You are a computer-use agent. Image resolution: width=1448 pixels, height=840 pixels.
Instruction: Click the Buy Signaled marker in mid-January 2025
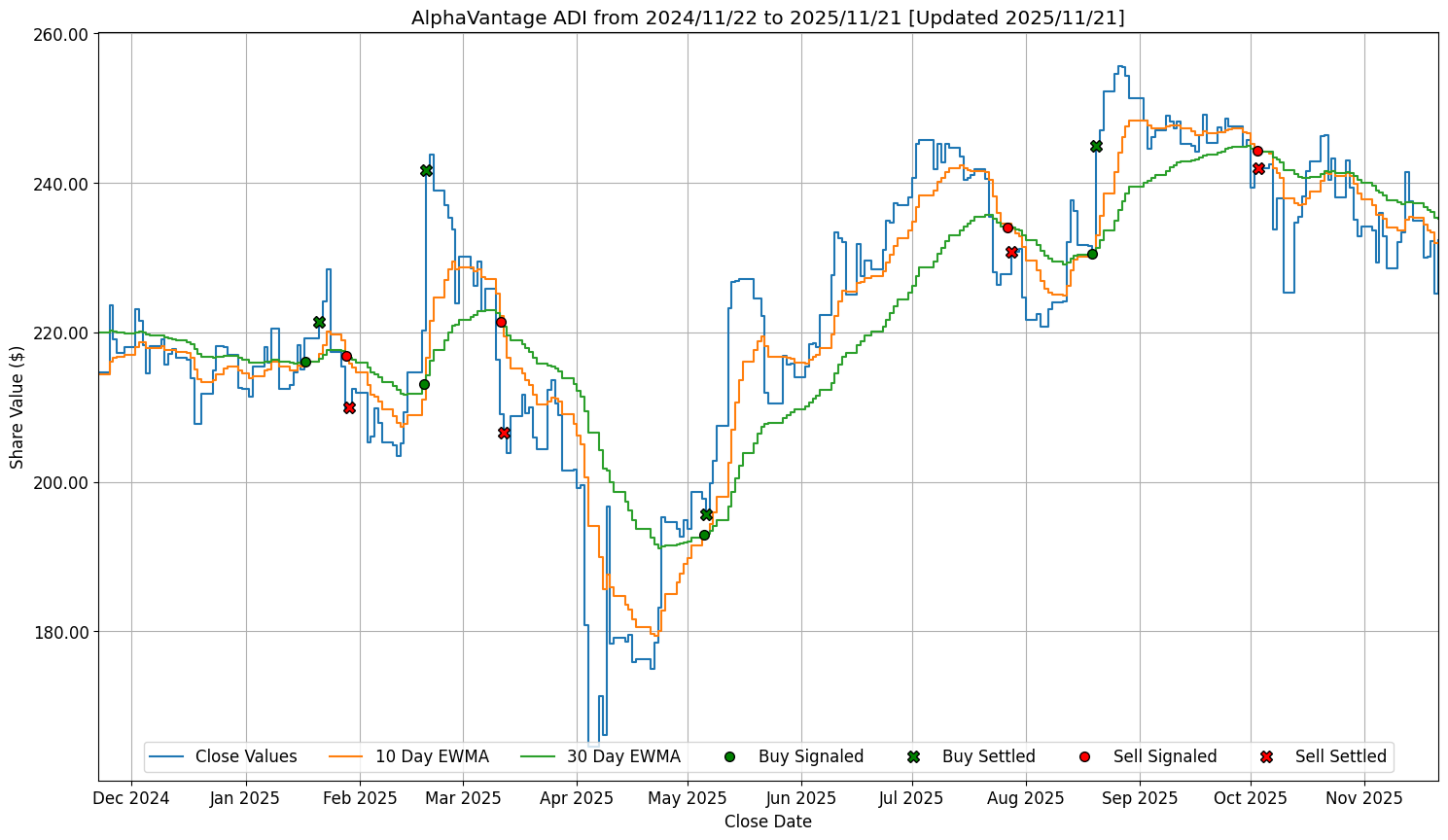(305, 362)
